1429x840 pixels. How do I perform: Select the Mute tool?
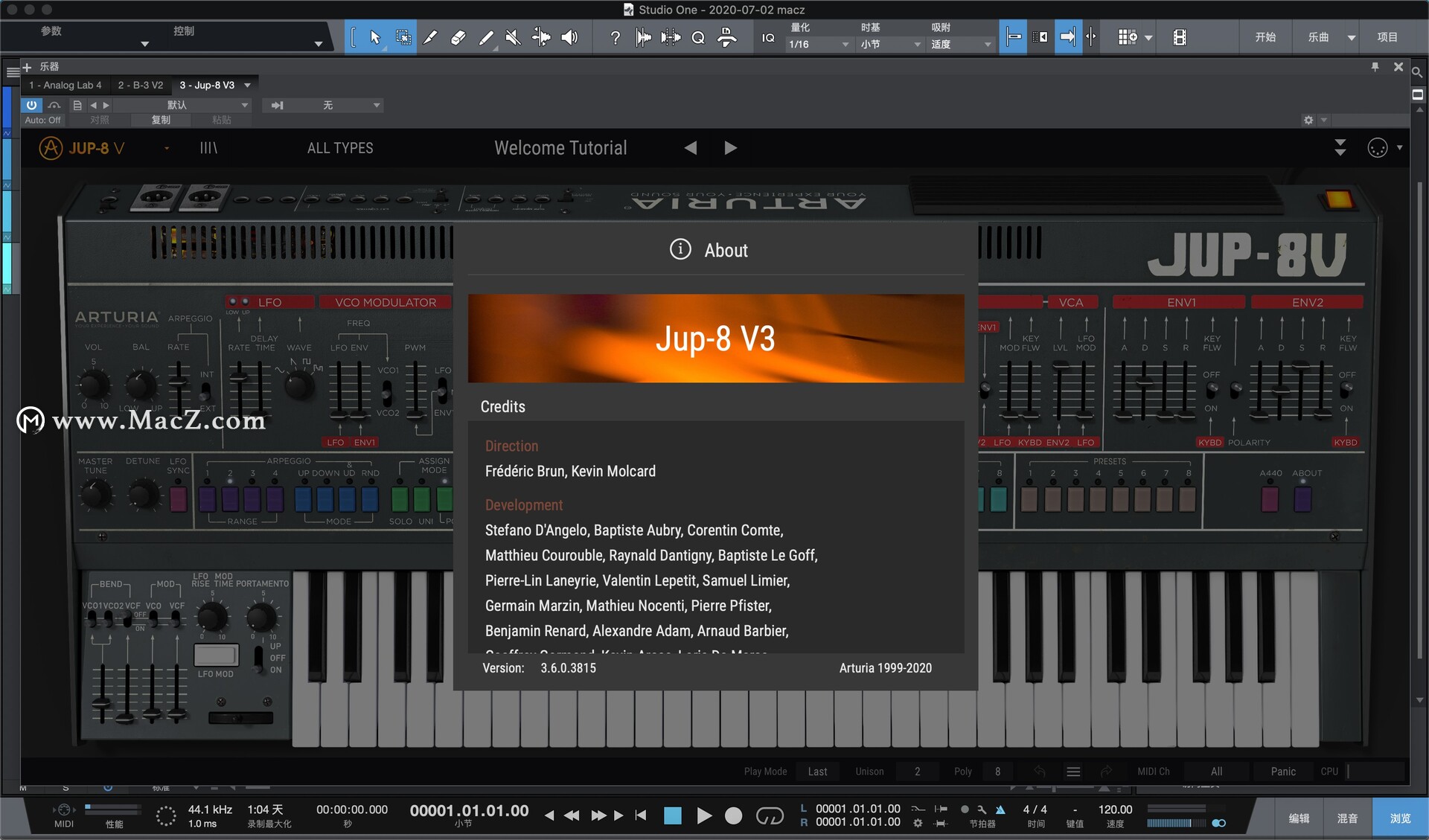click(513, 37)
